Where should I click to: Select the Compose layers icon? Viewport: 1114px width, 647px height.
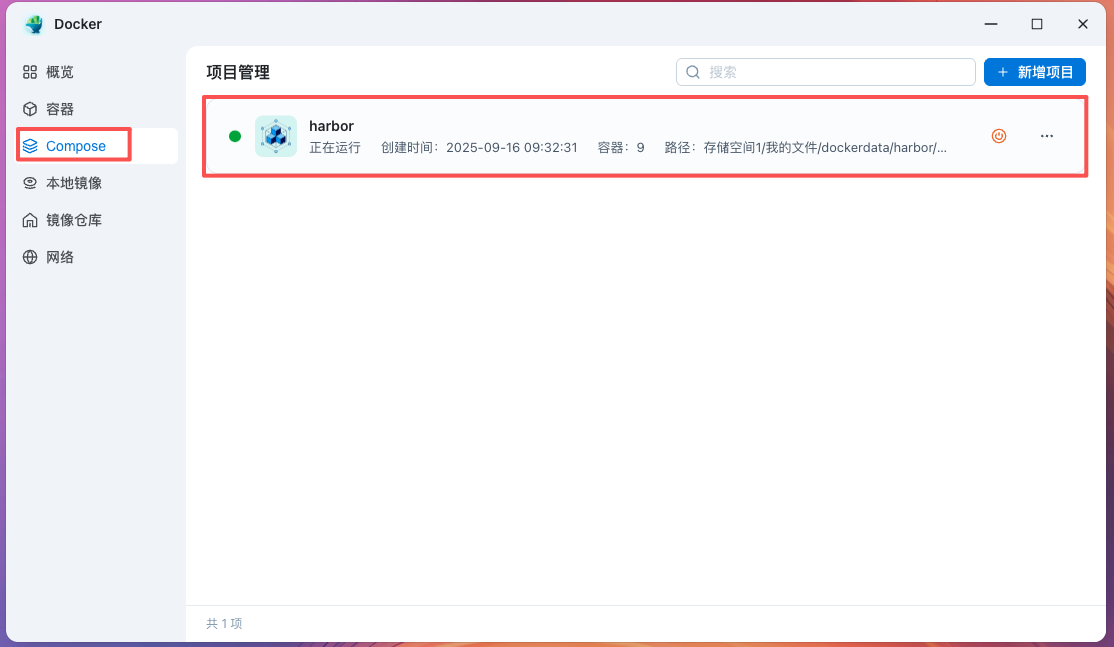[30, 146]
